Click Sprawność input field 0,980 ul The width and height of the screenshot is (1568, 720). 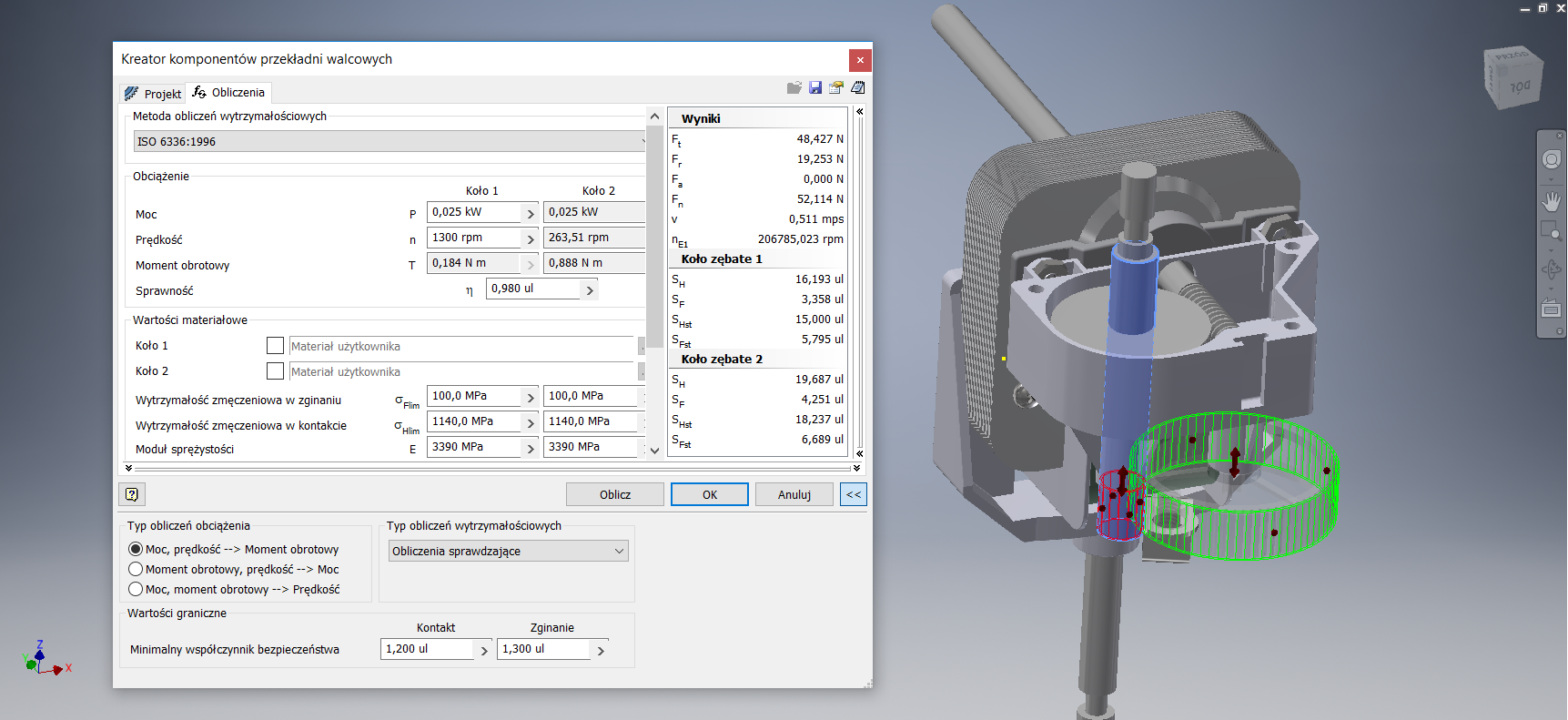(x=533, y=289)
